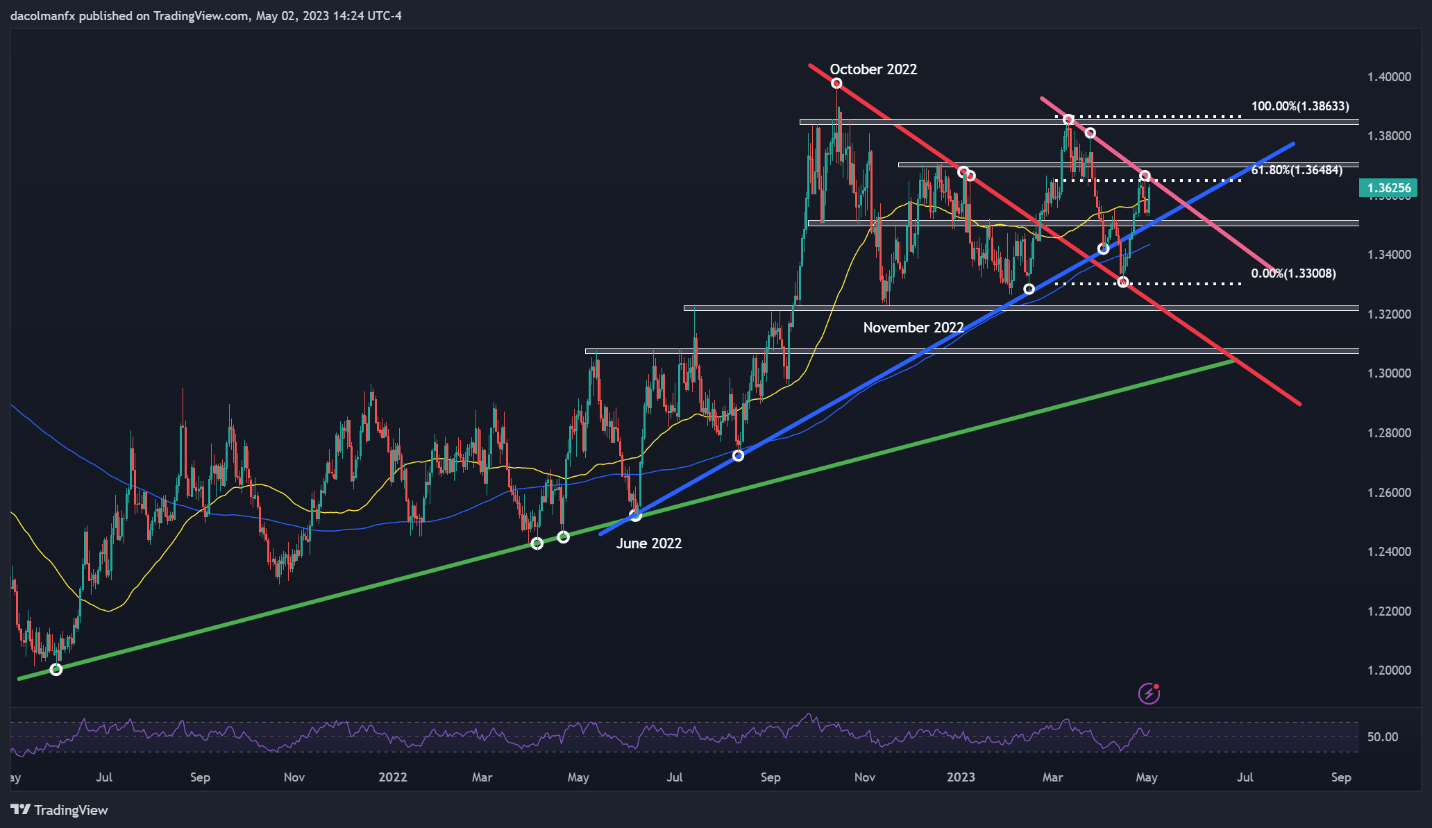Click the RSI 50.00 scale label

[x=1383, y=737]
